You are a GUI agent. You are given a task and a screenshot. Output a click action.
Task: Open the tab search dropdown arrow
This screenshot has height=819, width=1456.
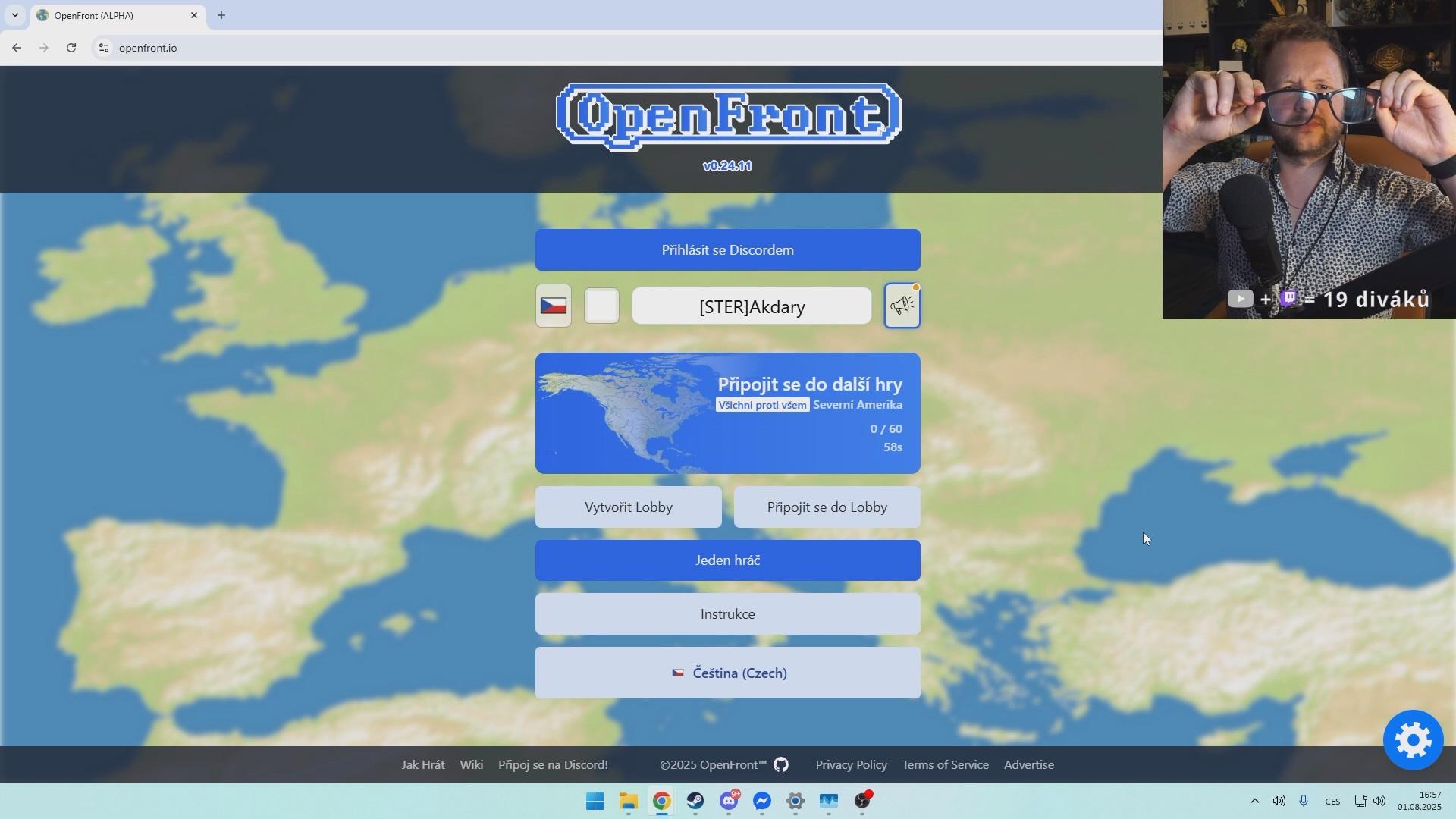14,15
